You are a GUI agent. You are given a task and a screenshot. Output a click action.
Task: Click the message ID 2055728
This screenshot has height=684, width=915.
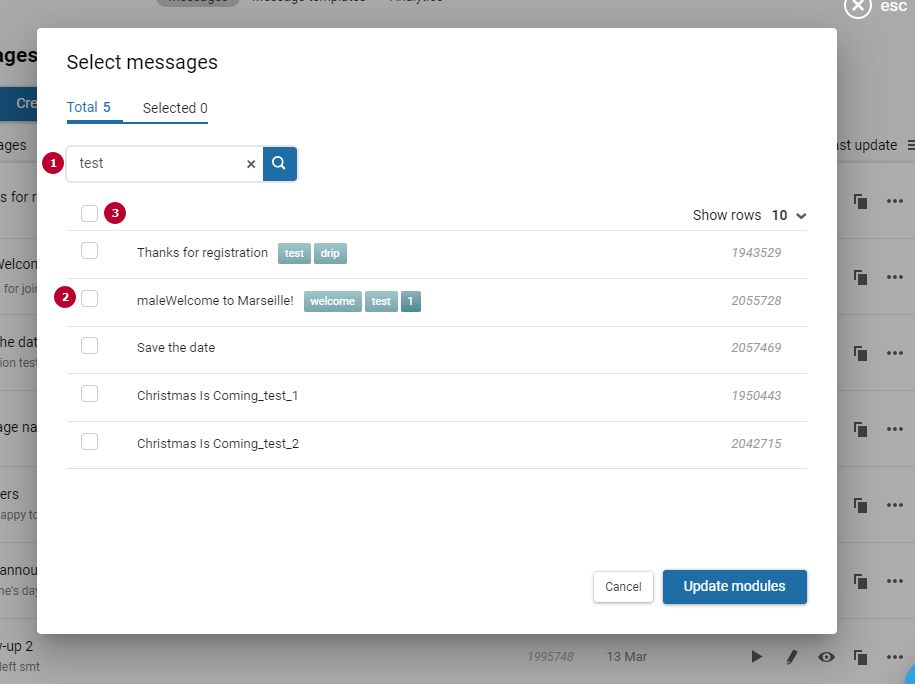(756, 301)
